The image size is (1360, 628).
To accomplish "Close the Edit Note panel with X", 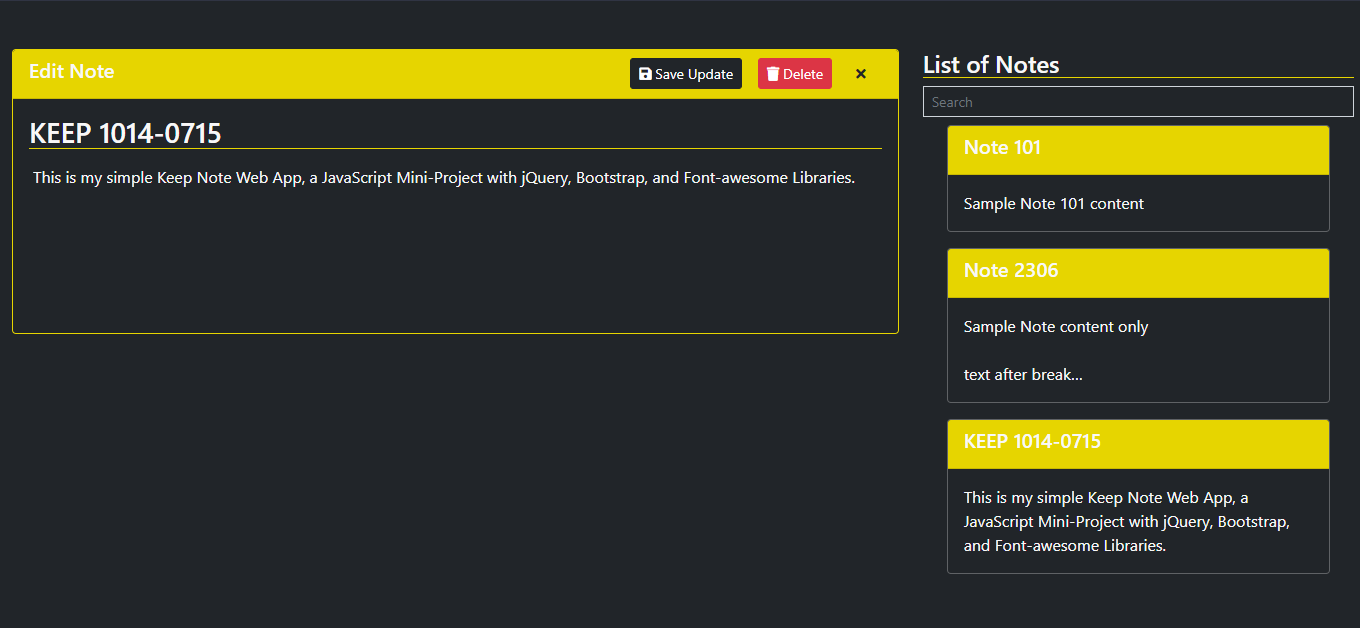I will pos(861,74).
